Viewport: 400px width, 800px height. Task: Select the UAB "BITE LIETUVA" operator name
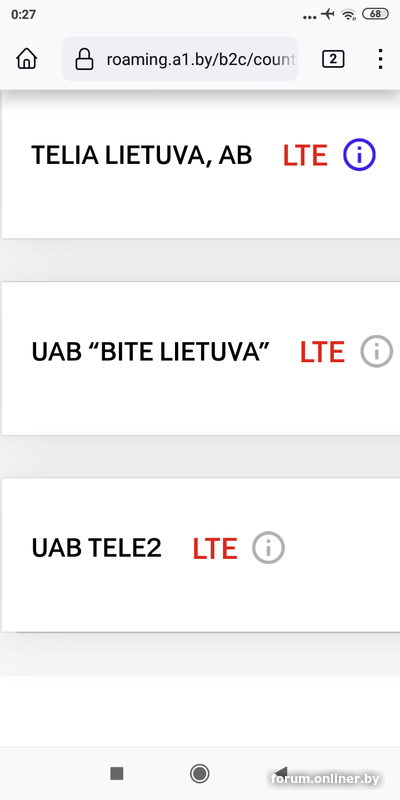[151, 351]
